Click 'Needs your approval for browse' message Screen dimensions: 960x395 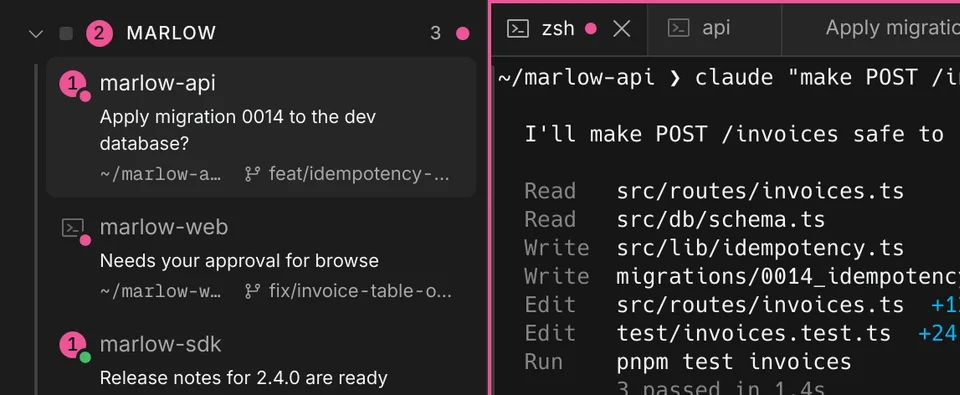(x=239, y=261)
